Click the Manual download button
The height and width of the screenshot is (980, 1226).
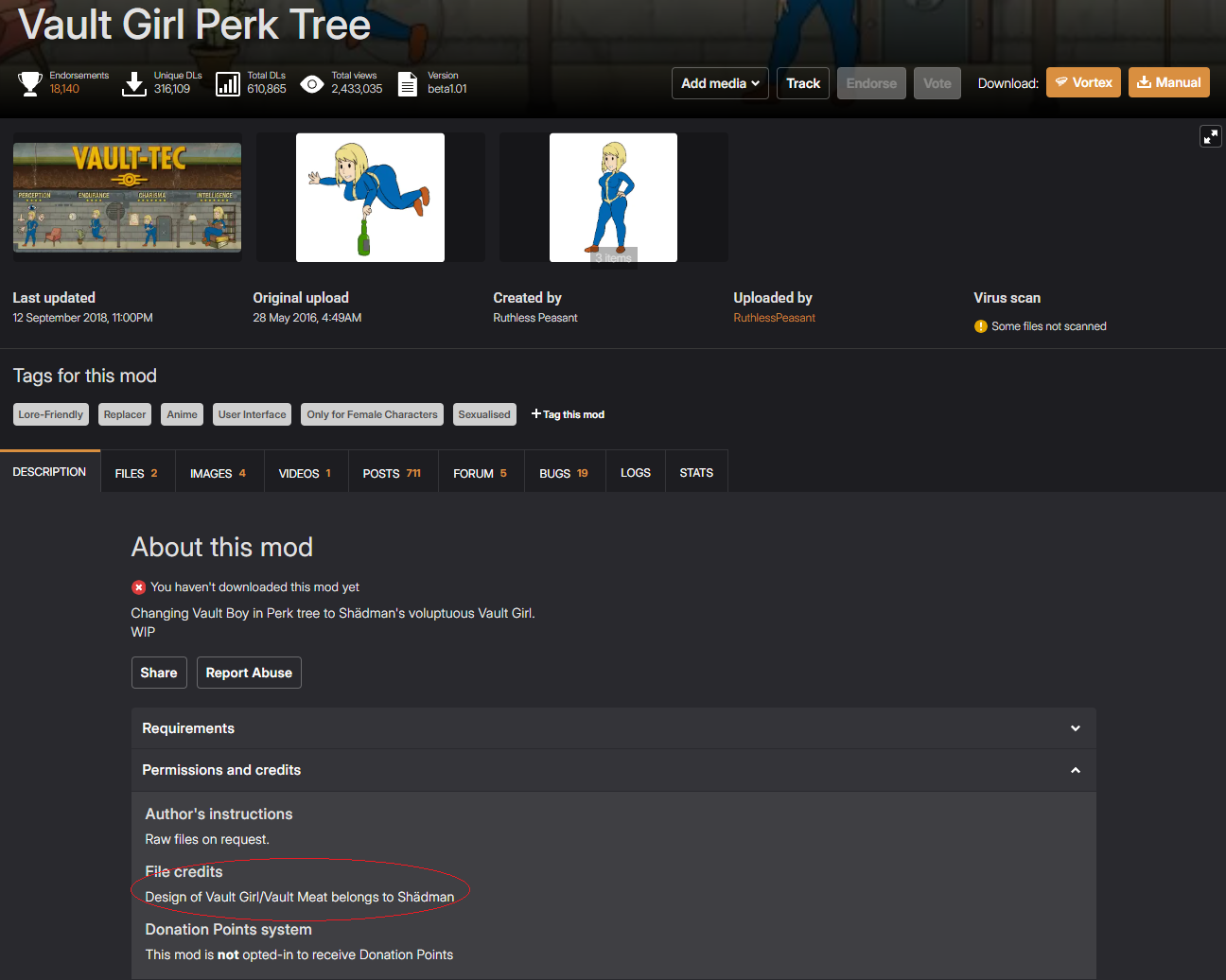[1169, 82]
